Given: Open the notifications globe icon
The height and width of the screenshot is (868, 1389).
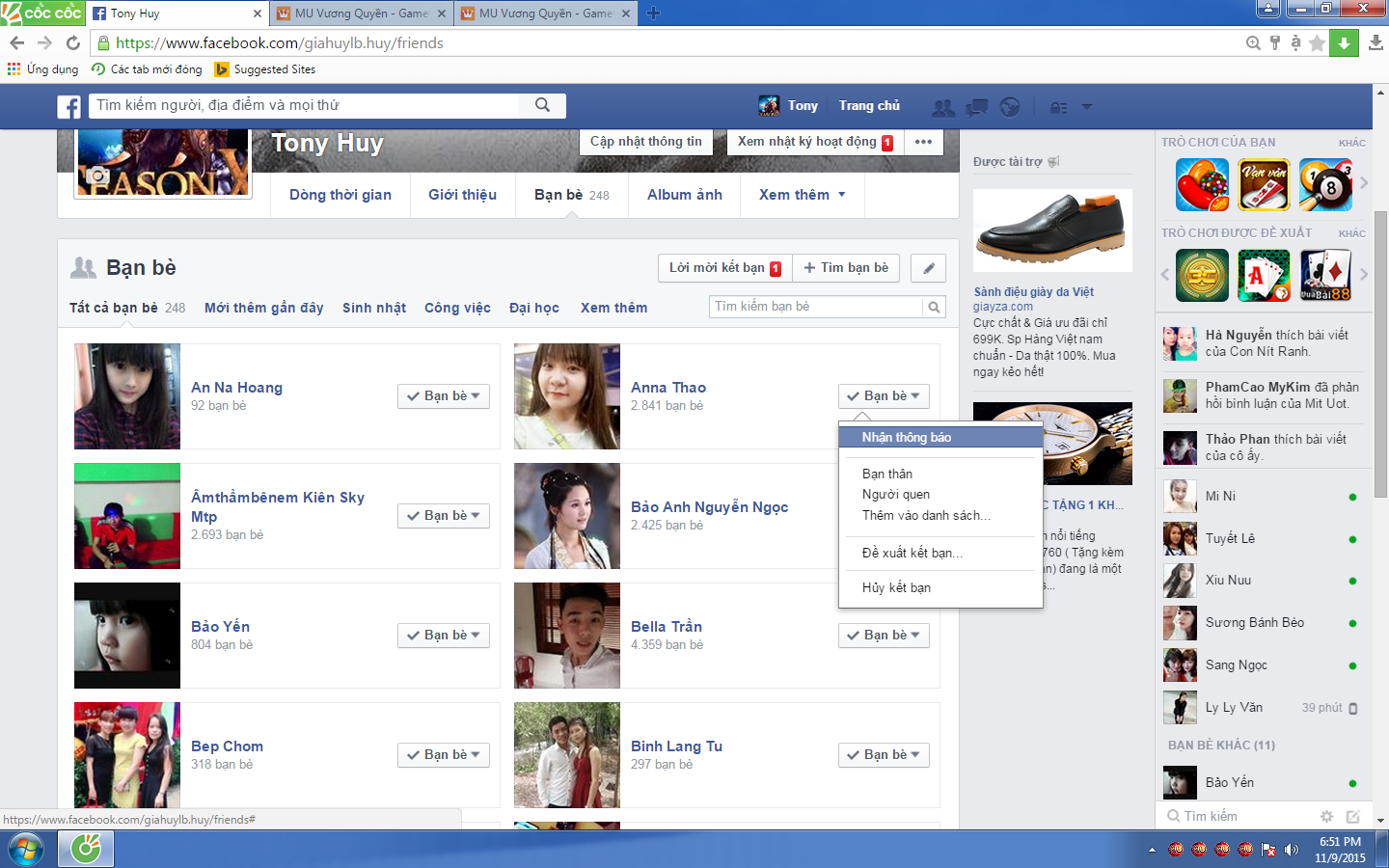Looking at the screenshot, I should pos(1010,107).
